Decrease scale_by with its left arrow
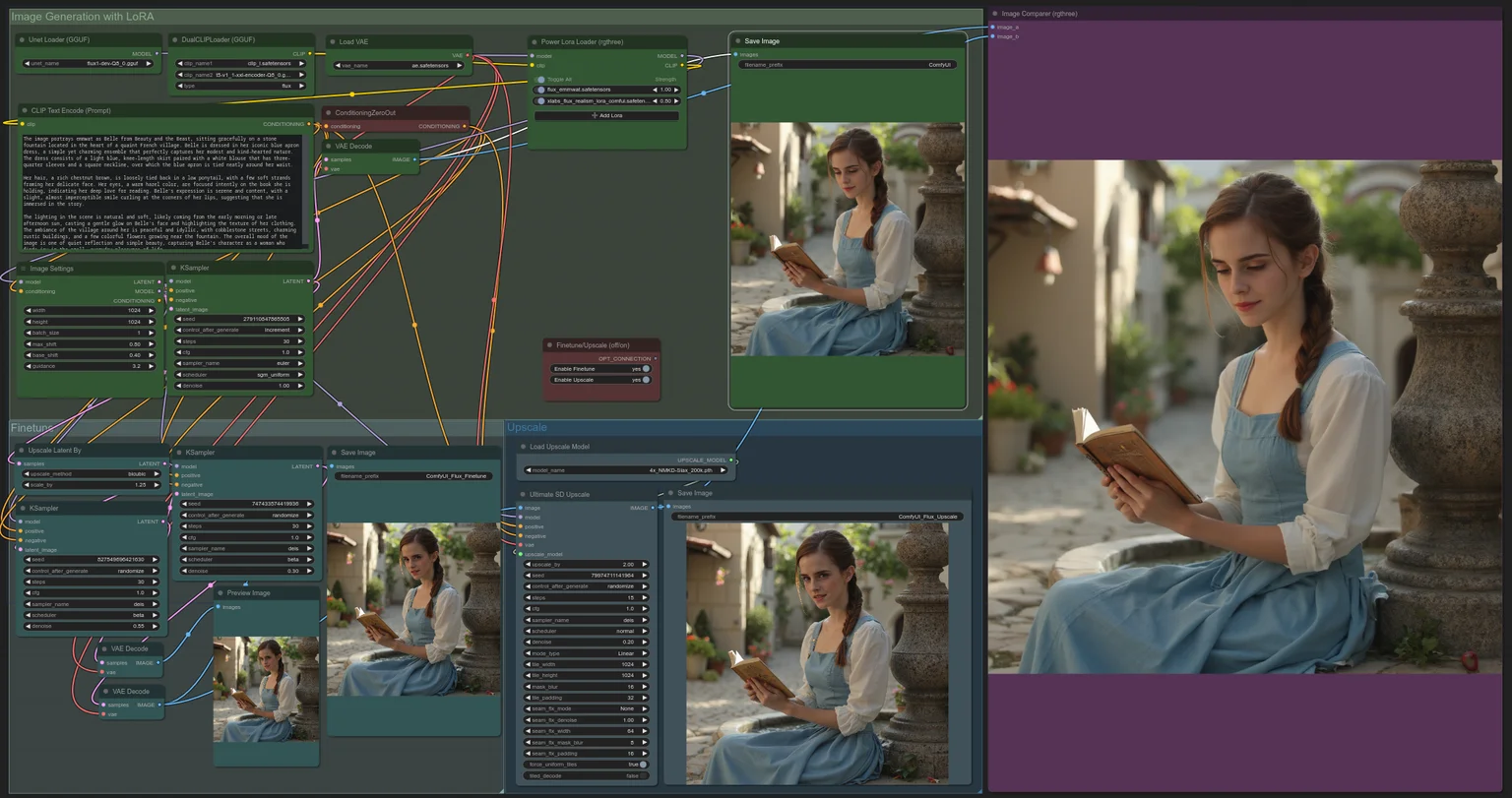1512x798 pixels. [x=29, y=485]
